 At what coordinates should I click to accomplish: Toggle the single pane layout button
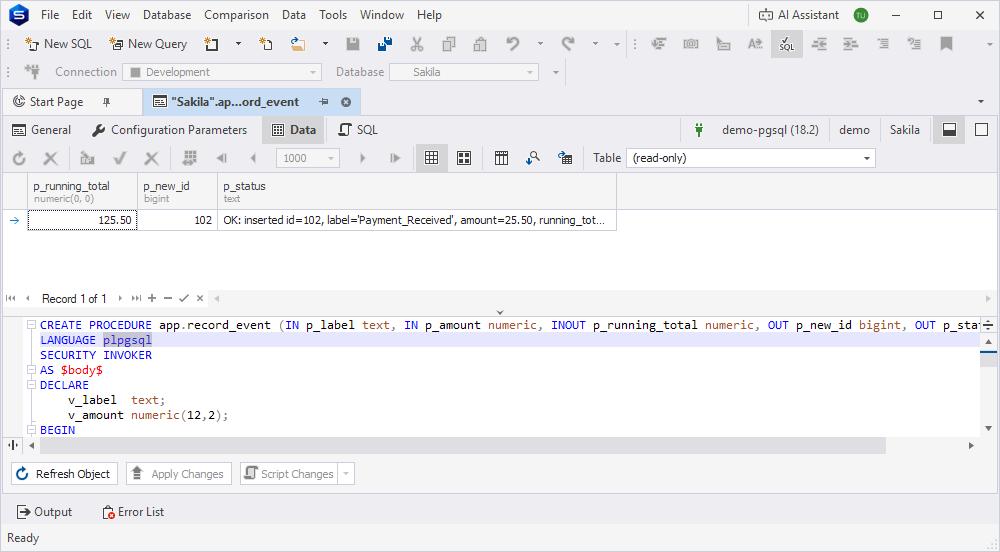pyautogui.click(x=982, y=130)
